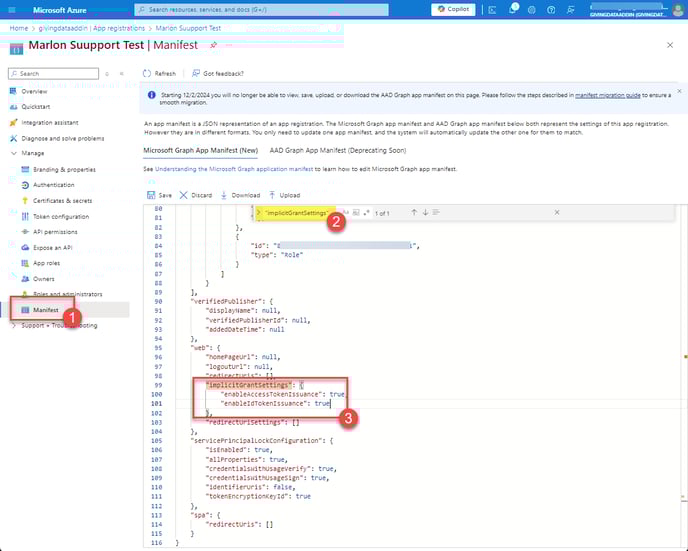Click "redirectUriSettings" on line 103
The height and width of the screenshot is (551, 688).
pyautogui.click(x=245, y=422)
